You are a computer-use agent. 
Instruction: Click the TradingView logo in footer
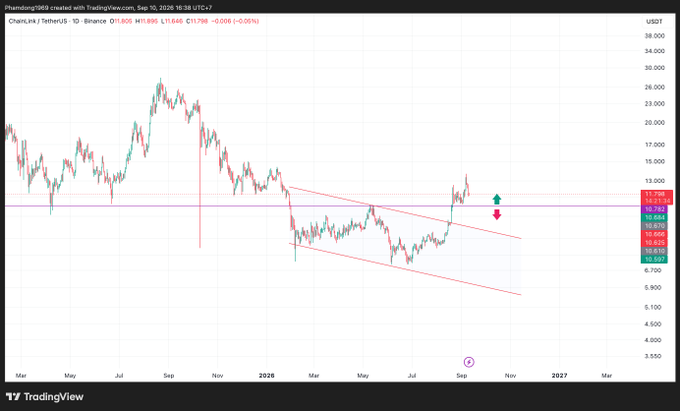click(45, 396)
